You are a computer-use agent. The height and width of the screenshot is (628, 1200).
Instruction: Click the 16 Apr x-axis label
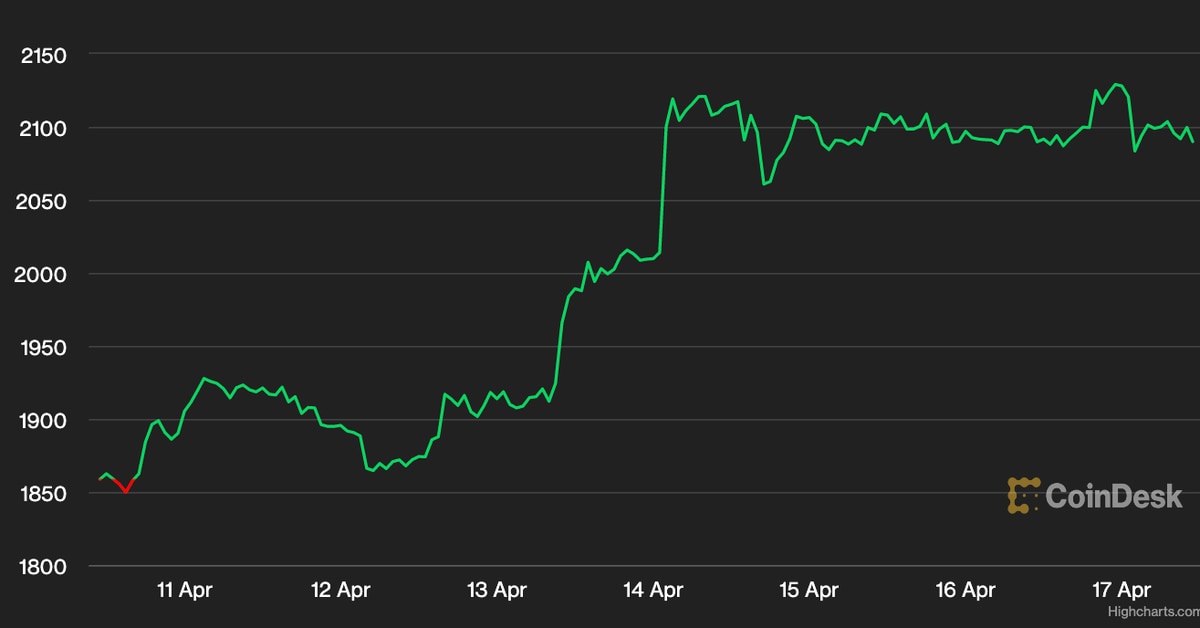point(965,590)
